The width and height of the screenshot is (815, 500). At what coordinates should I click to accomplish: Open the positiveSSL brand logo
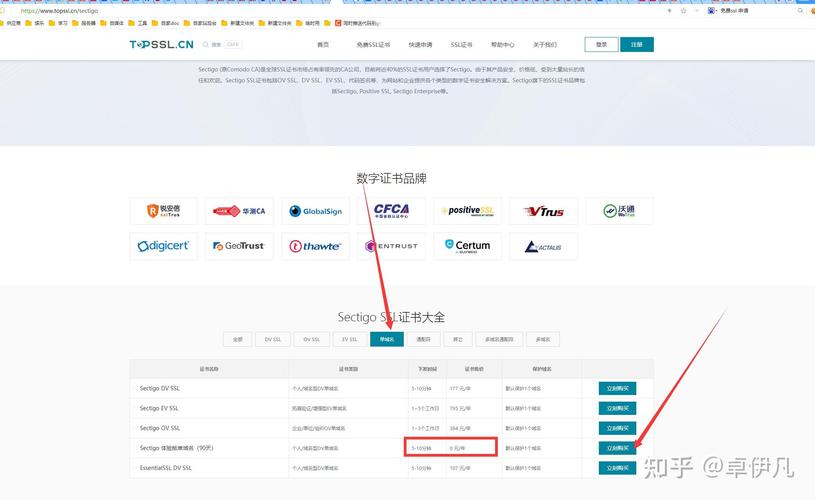pos(467,211)
